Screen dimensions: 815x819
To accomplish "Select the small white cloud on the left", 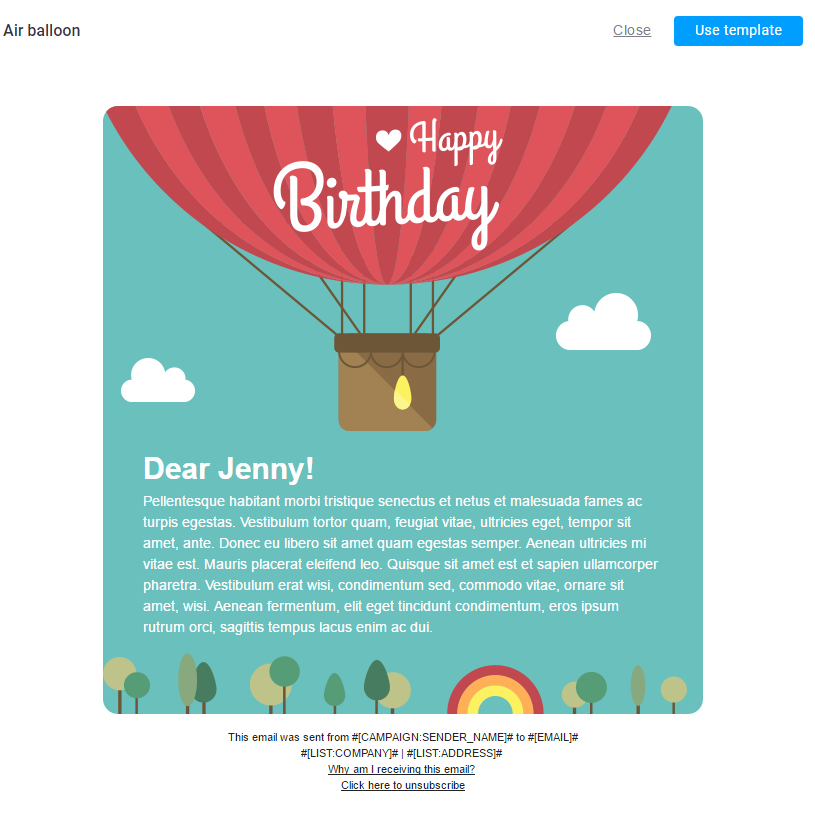I will [x=157, y=383].
